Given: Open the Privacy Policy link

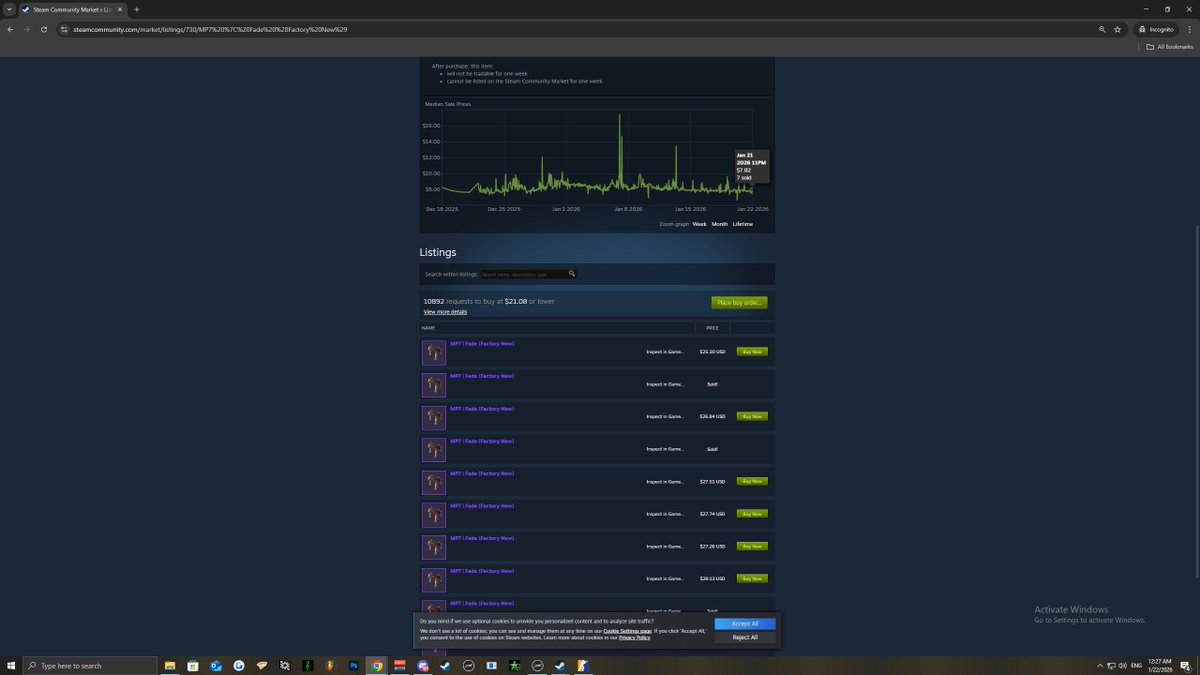Looking at the screenshot, I should point(635,637).
